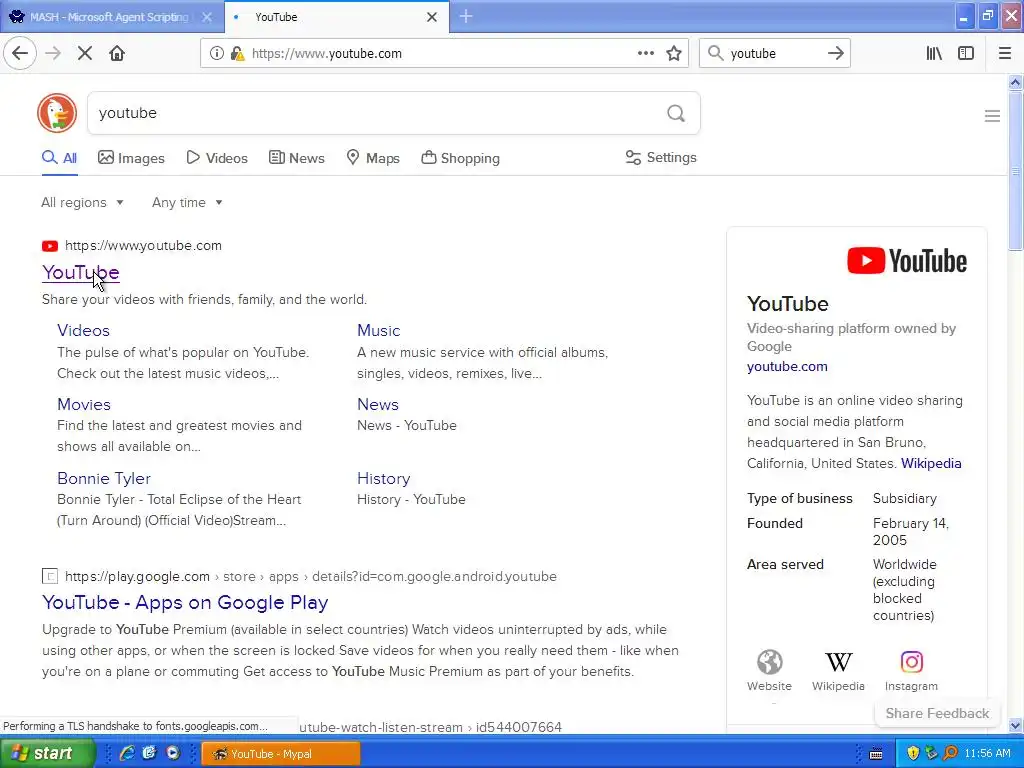Open YouTube - Apps on Google Play result

click(x=185, y=602)
